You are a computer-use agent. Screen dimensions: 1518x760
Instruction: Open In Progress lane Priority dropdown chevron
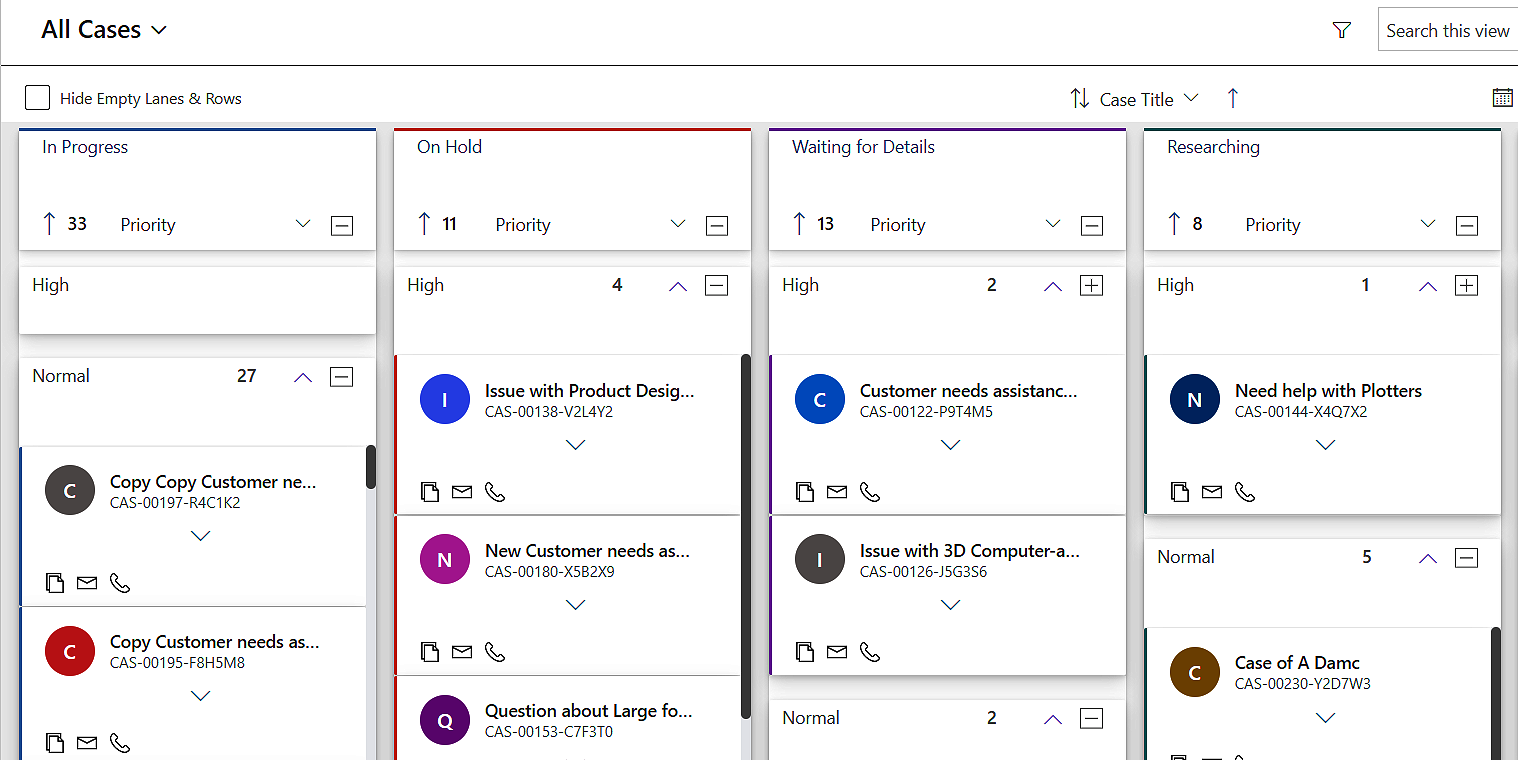(x=303, y=224)
